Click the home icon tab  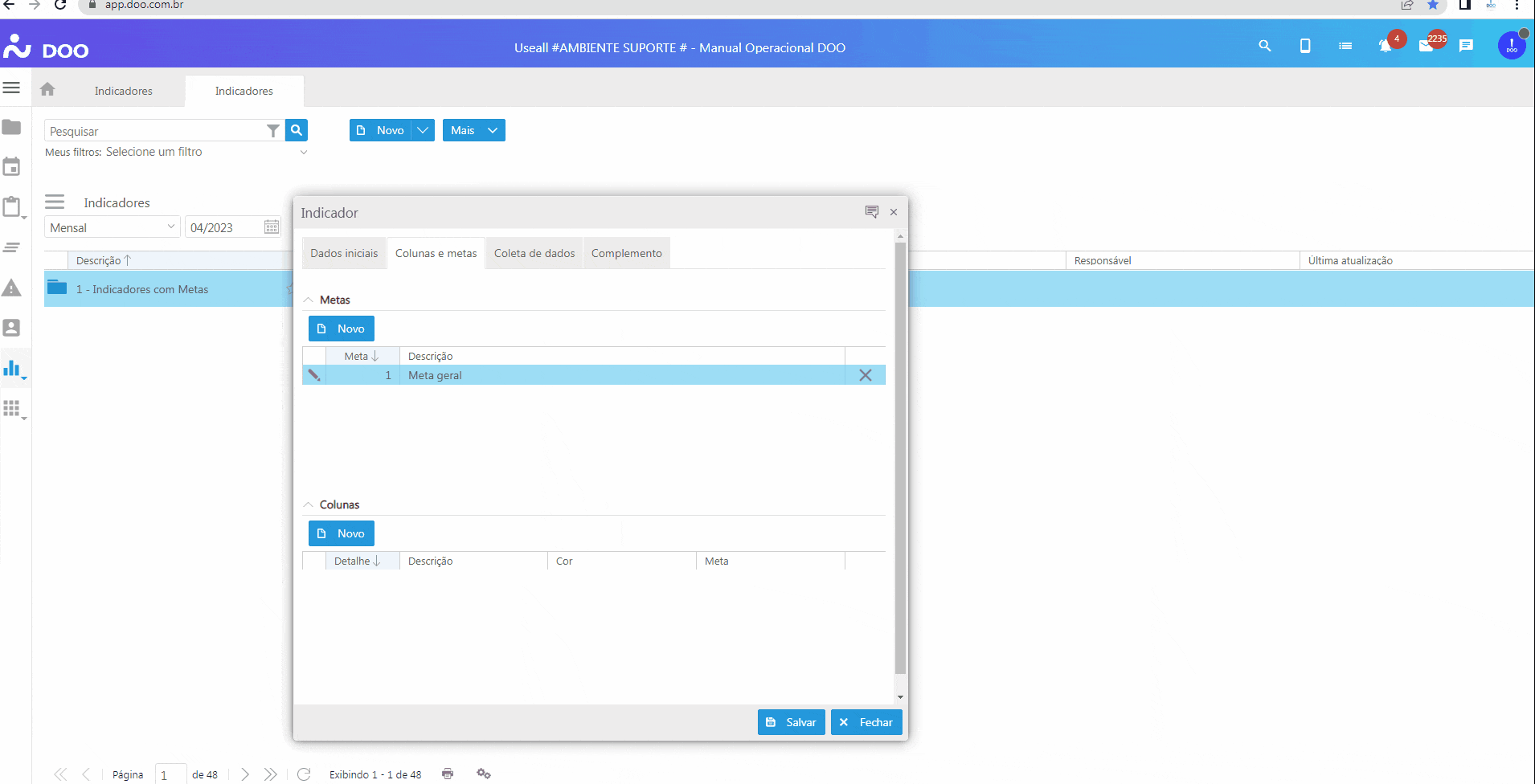(47, 90)
